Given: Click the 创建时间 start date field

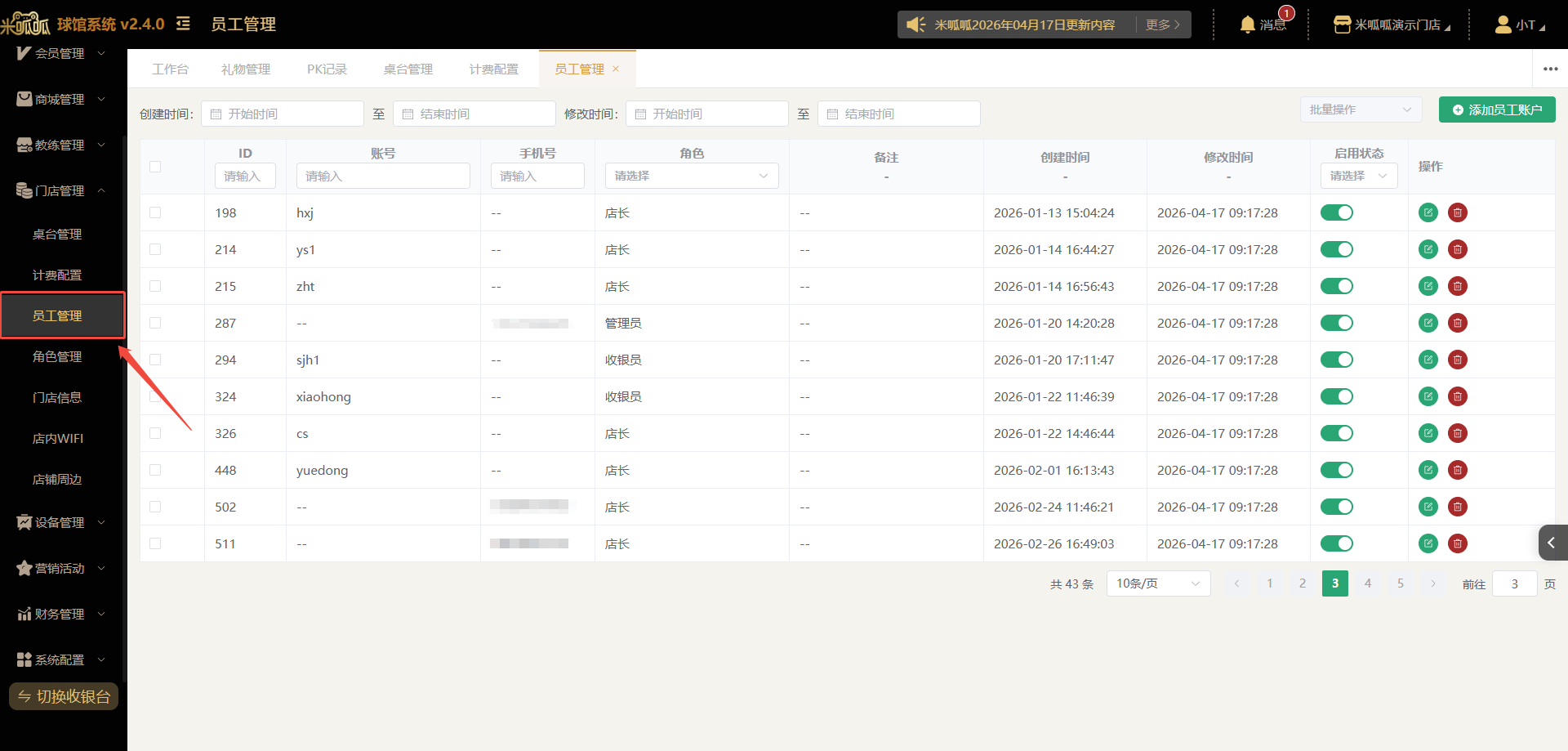Looking at the screenshot, I should tap(283, 114).
